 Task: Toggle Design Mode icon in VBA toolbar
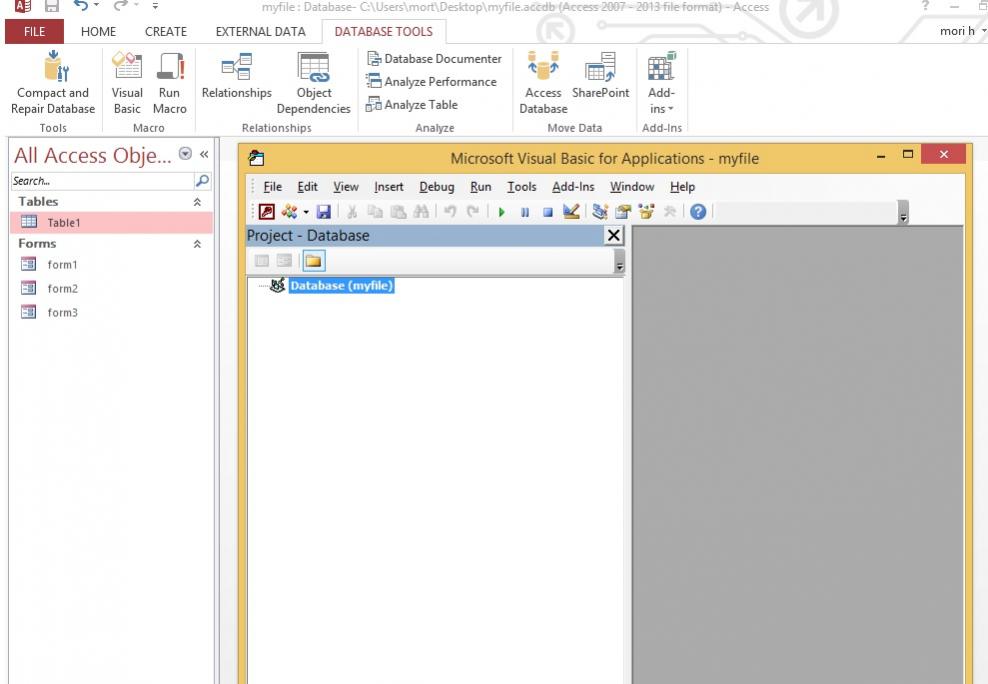click(571, 212)
